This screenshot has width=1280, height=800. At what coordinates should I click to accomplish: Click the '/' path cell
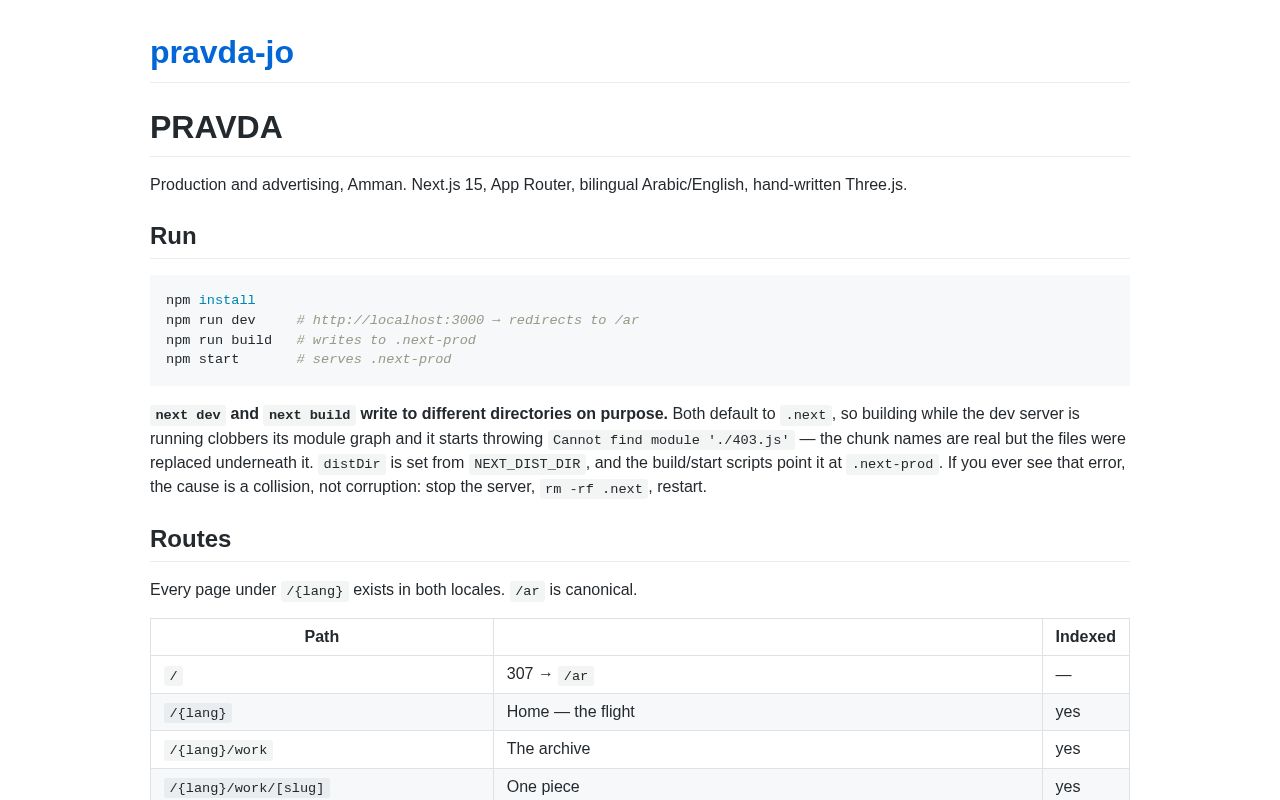click(322, 675)
